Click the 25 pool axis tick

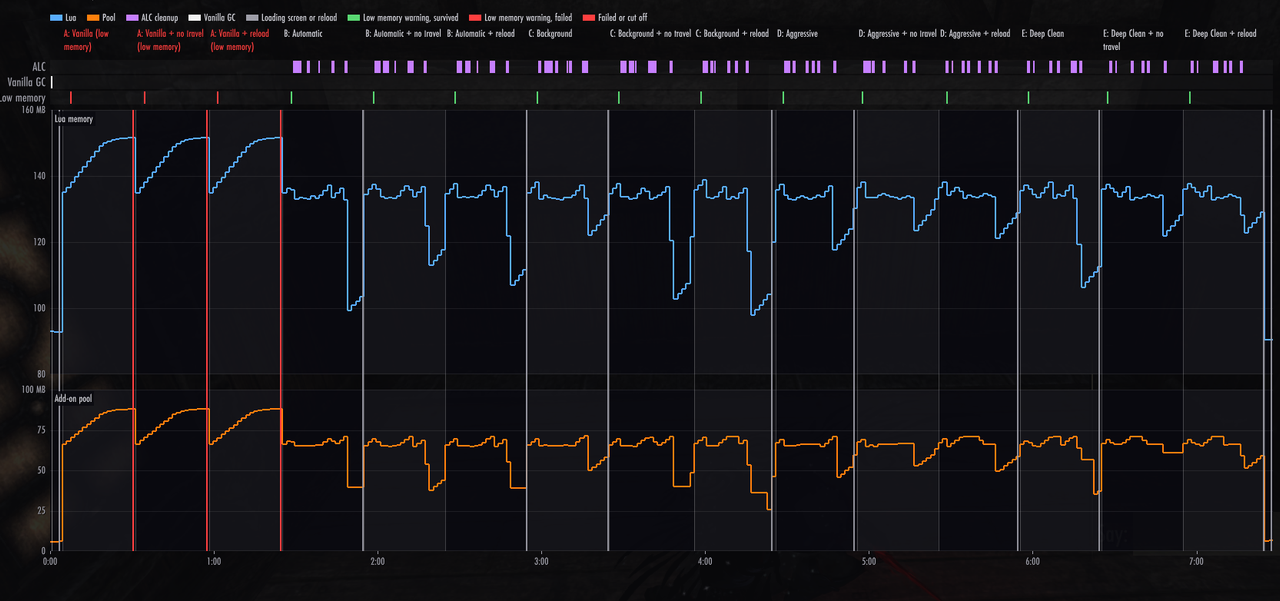(x=41, y=511)
